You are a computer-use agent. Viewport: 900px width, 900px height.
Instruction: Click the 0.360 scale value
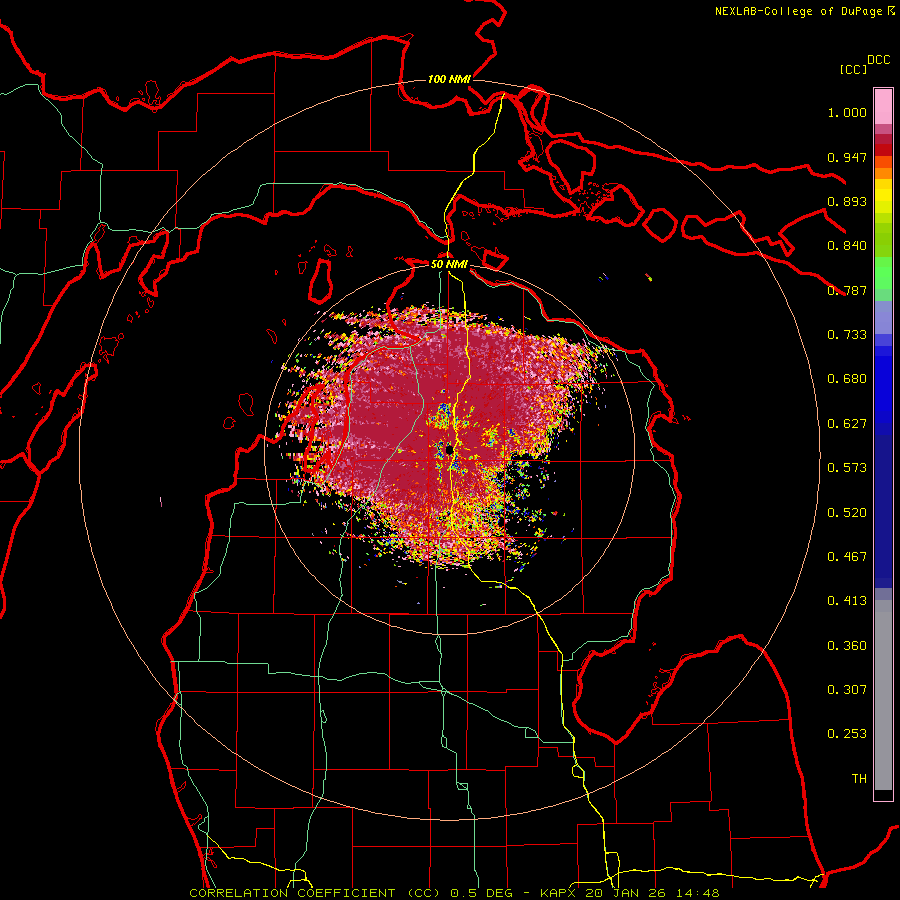click(847, 646)
